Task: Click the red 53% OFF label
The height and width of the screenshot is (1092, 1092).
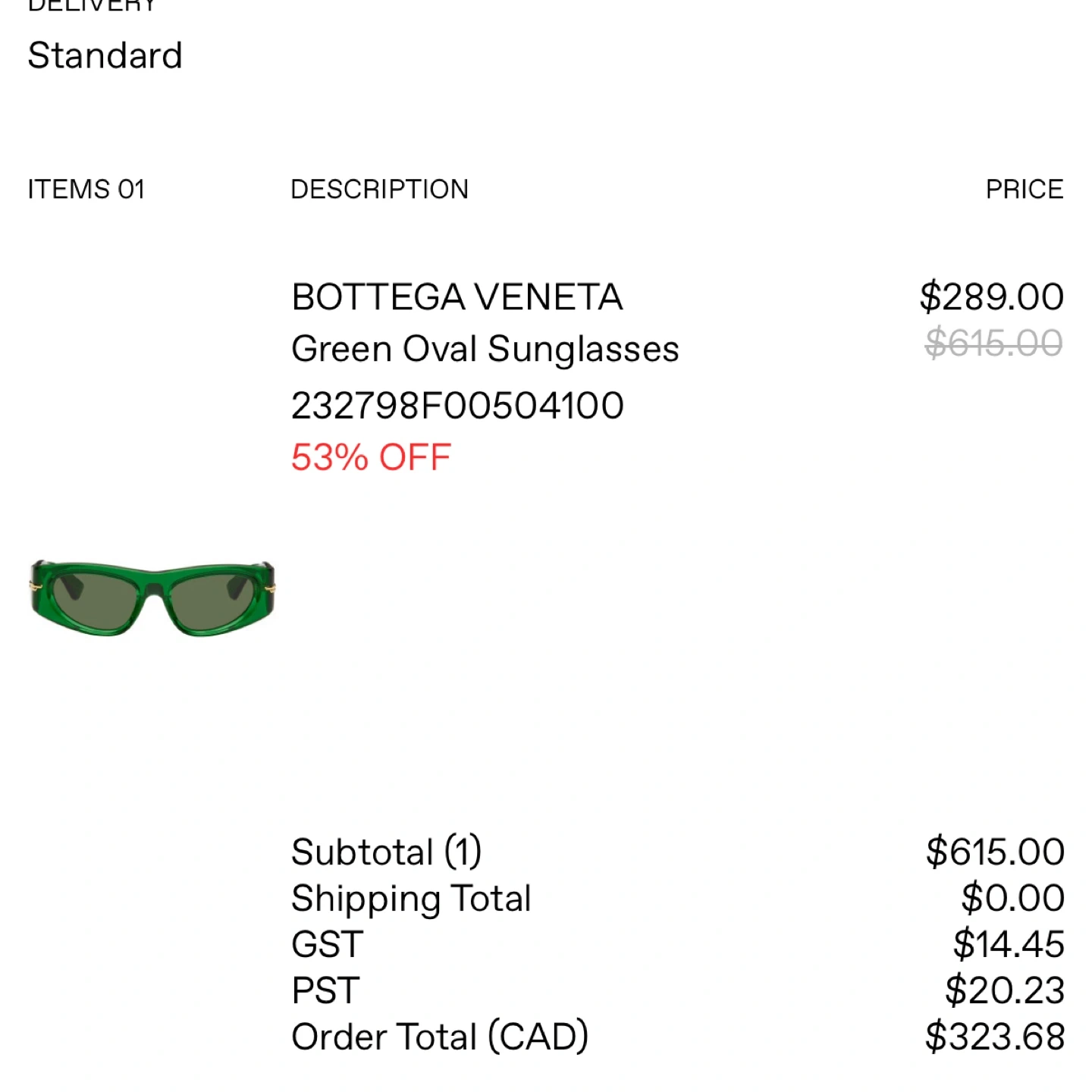Action: (371, 458)
